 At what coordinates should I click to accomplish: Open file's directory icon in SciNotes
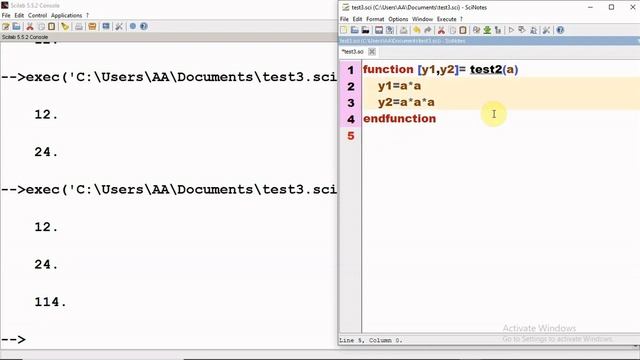365,30
